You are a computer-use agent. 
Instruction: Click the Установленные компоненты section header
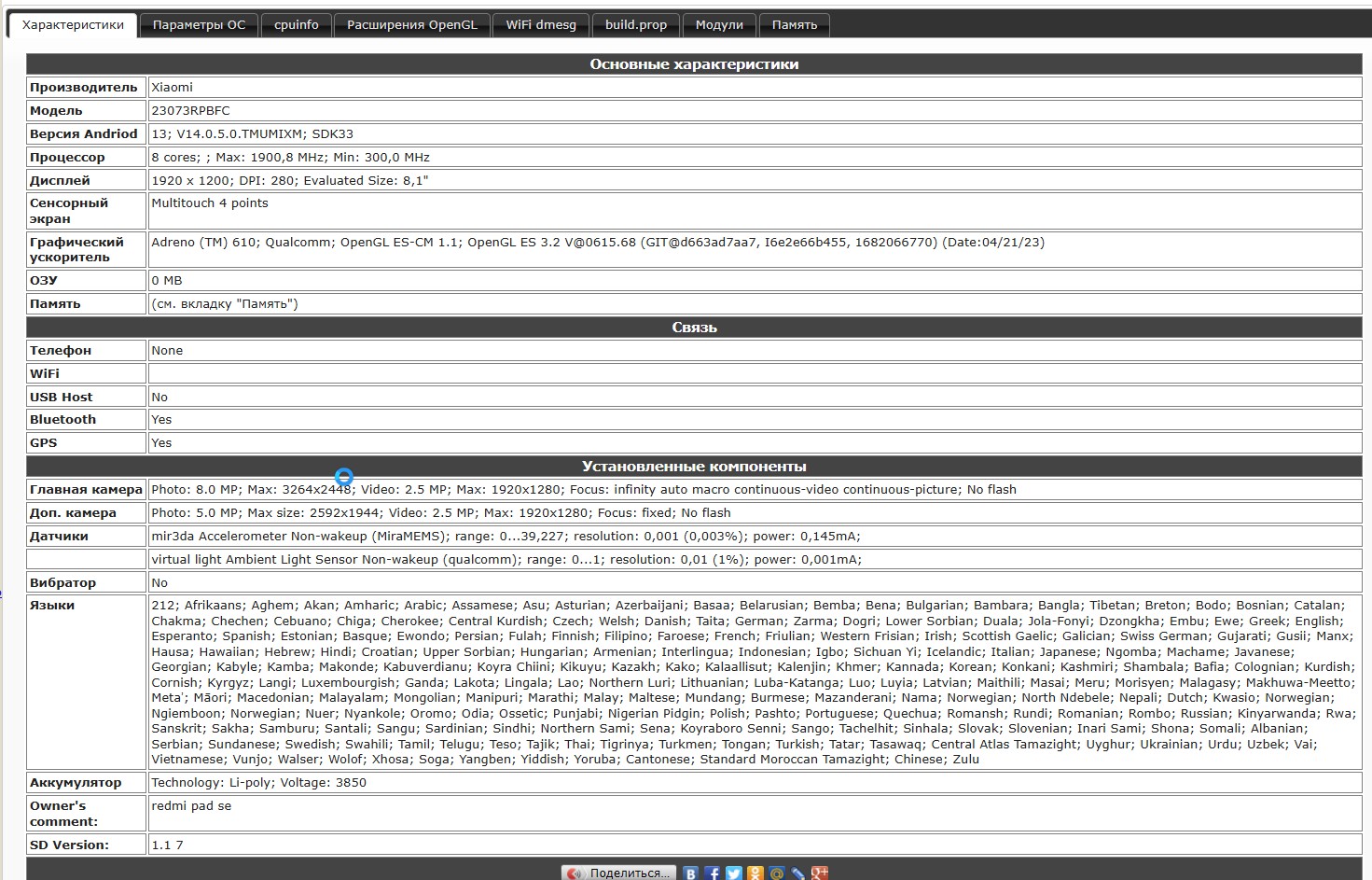pyautogui.click(x=694, y=466)
